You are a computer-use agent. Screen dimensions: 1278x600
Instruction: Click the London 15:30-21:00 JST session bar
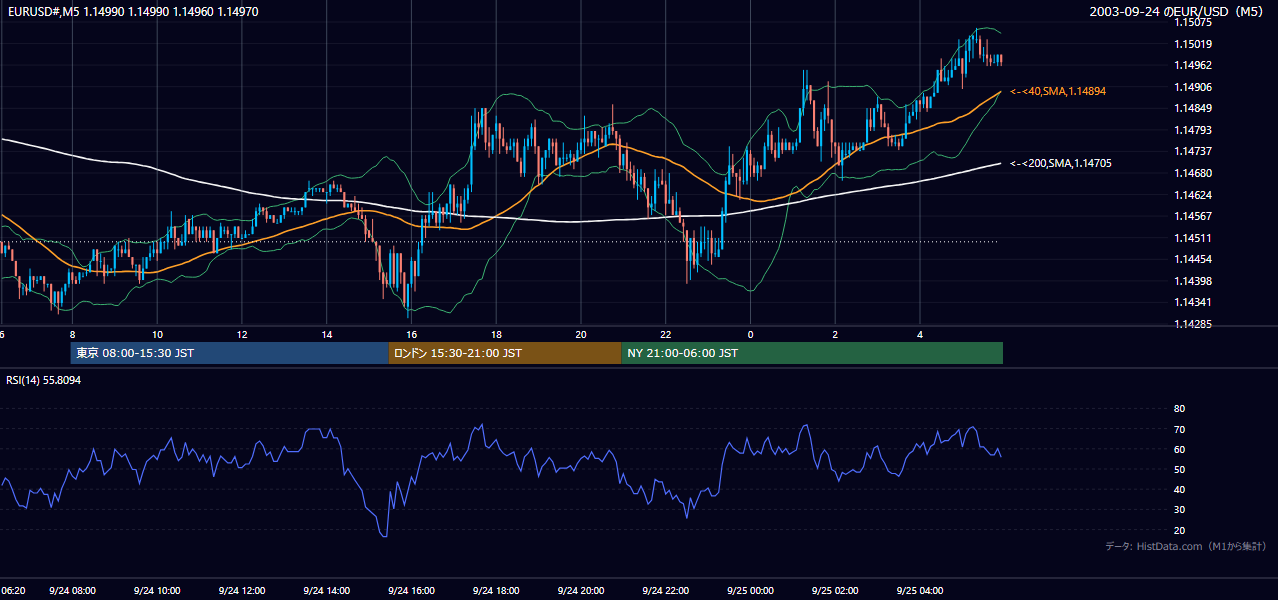[x=505, y=353]
